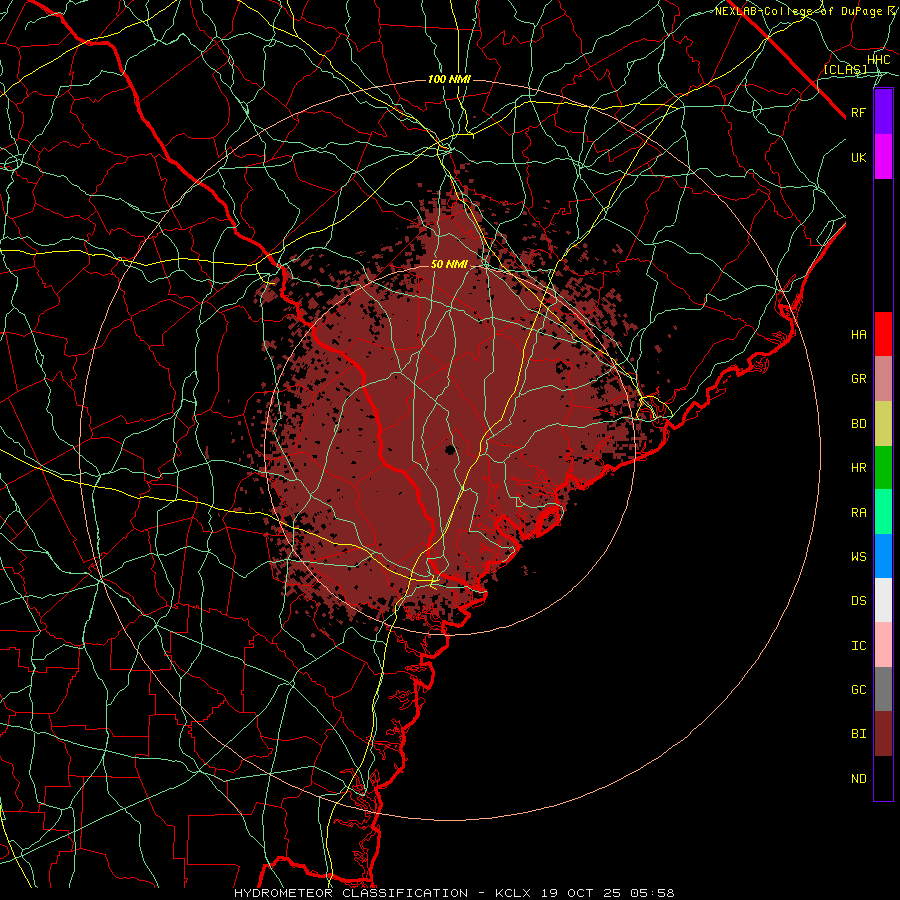Click the 'HR' legend label
The image size is (900, 900).
pyautogui.click(x=858, y=468)
